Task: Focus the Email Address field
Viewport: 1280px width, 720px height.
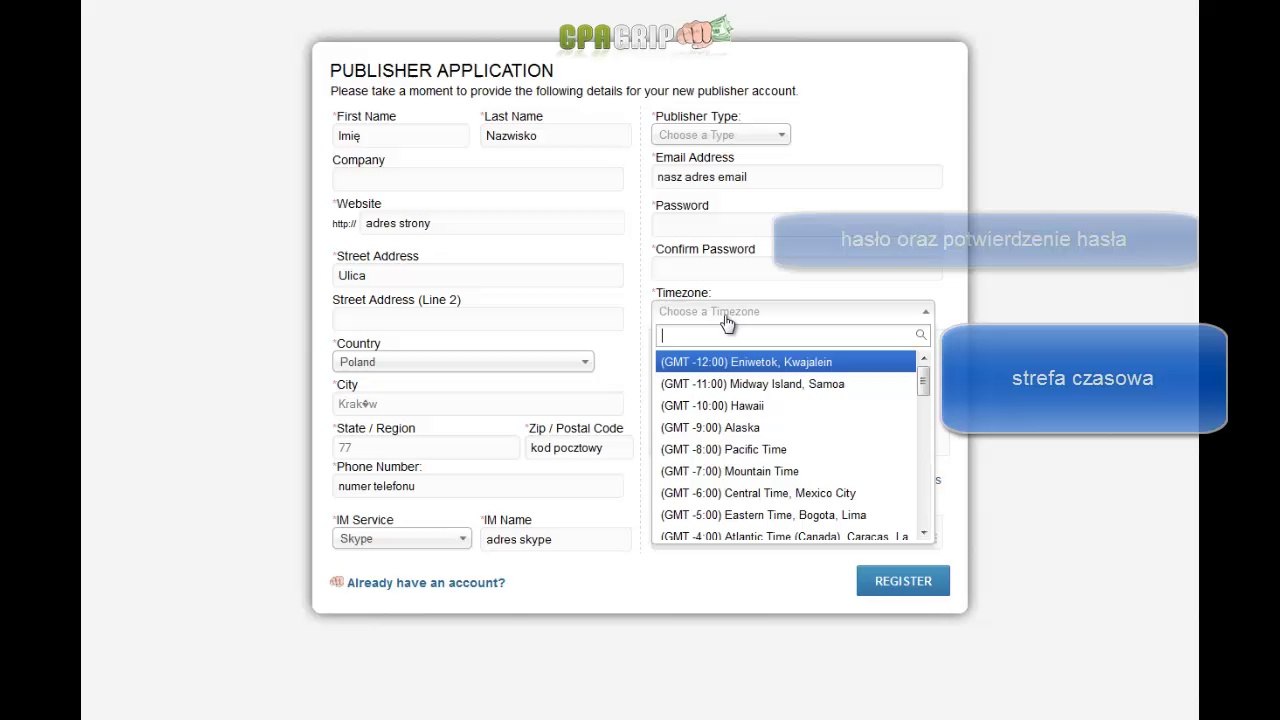Action: tap(797, 177)
